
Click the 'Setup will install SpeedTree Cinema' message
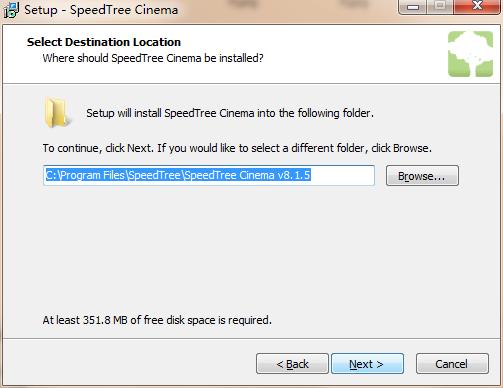pyautogui.click(x=230, y=113)
